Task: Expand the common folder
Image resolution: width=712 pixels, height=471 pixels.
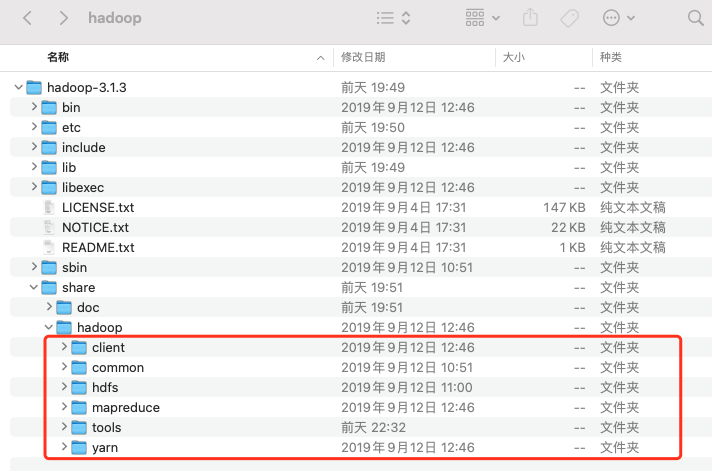Action: coord(64,367)
